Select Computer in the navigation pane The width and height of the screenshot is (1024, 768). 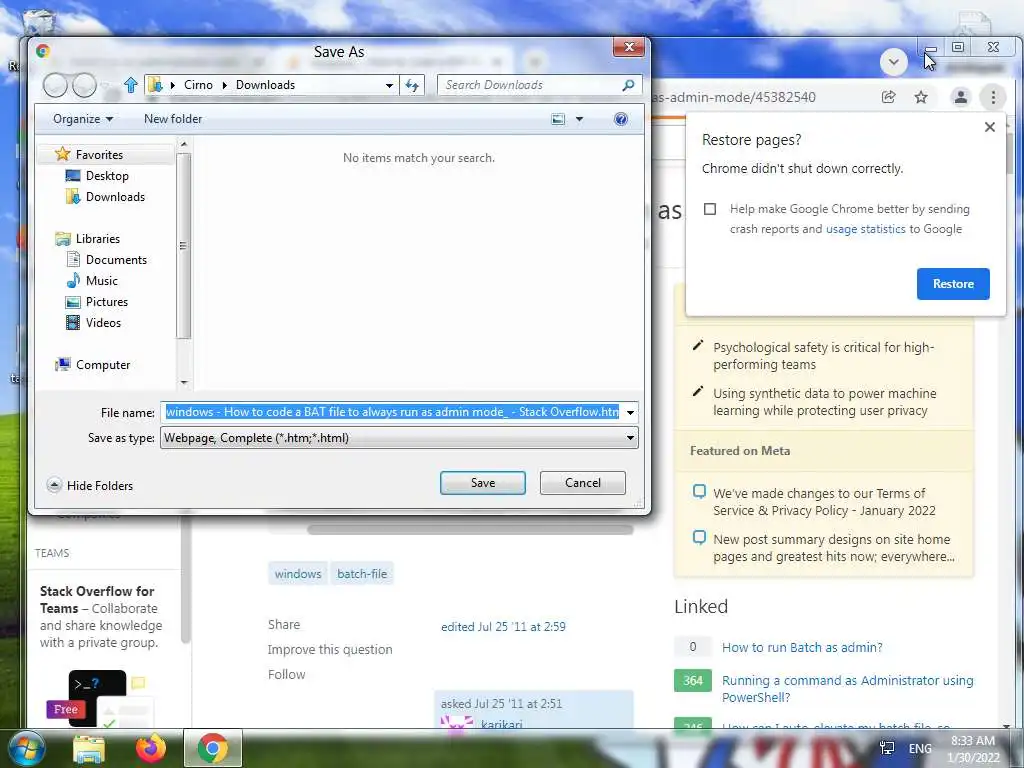coord(103,365)
